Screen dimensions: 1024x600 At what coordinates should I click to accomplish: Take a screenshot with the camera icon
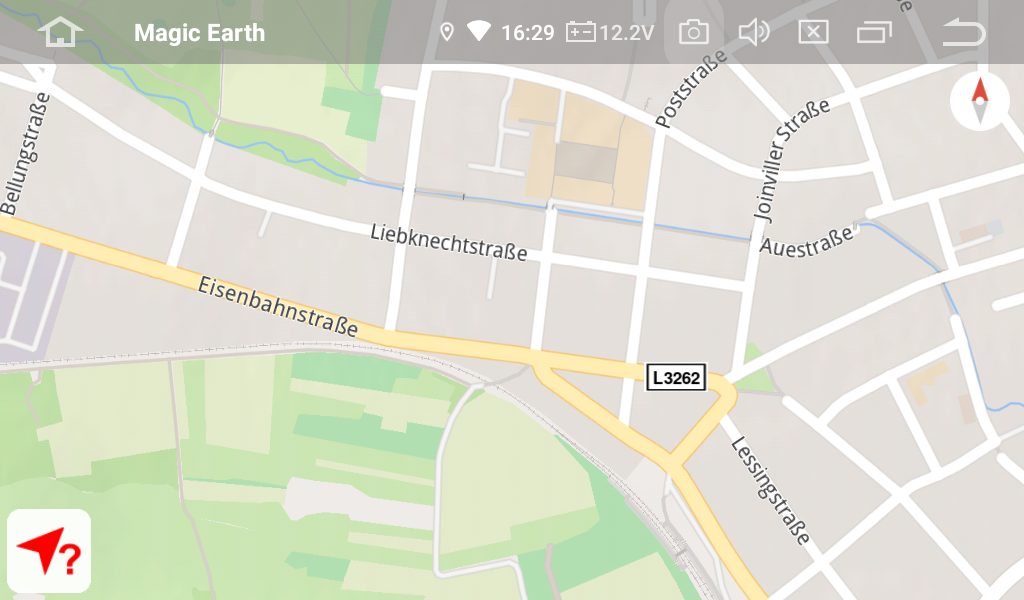click(694, 32)
